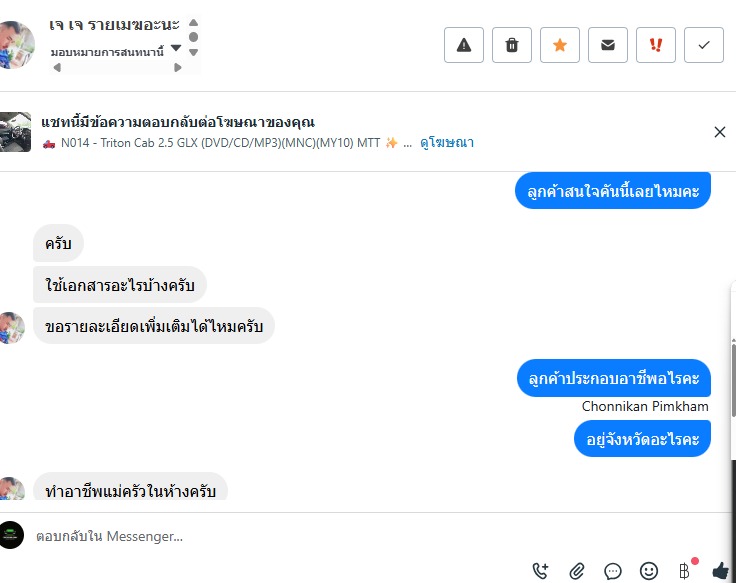Click the orange star follow-up icon

click(560, 45)
